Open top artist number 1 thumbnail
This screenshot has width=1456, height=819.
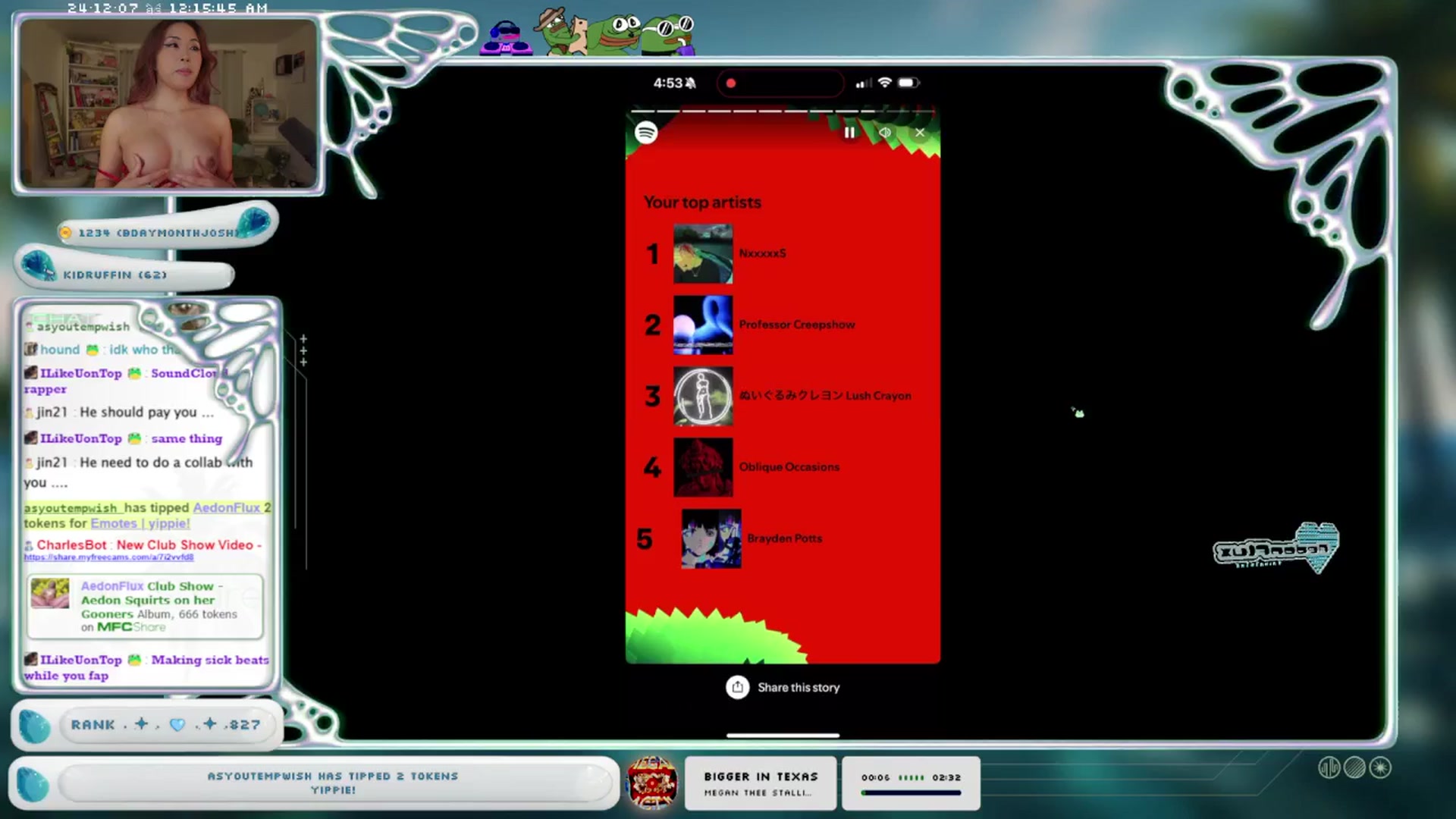tap(703, 253)
